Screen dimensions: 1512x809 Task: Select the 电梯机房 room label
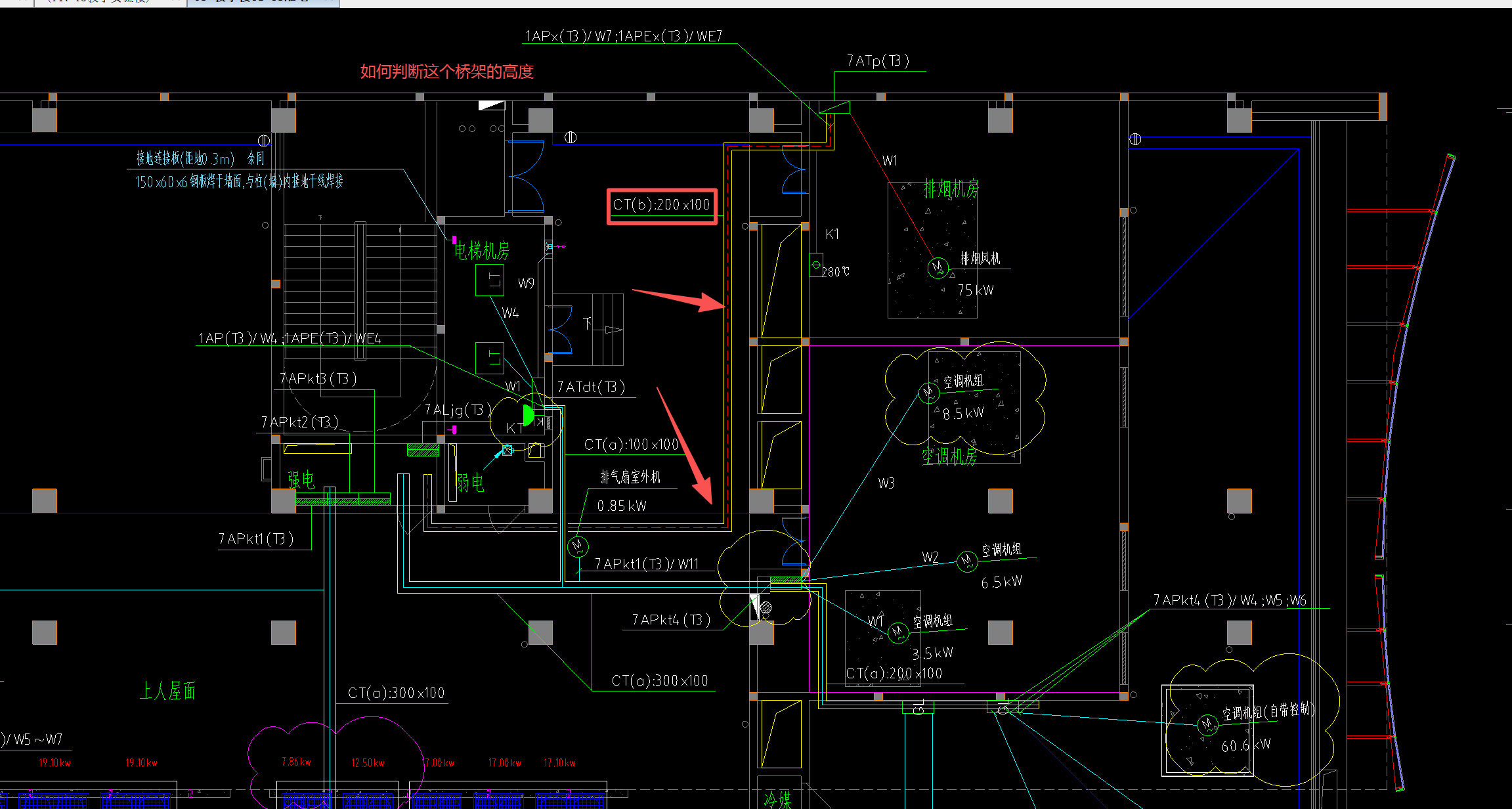(481, 250)
